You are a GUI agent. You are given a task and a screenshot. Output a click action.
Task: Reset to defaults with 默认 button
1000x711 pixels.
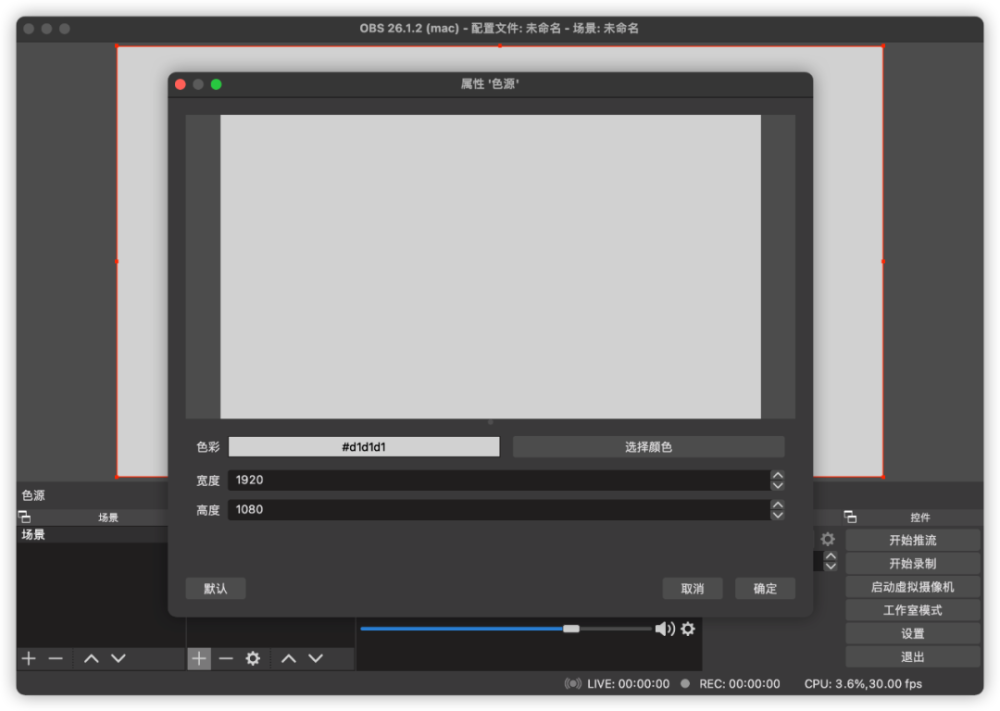(216, 589)
